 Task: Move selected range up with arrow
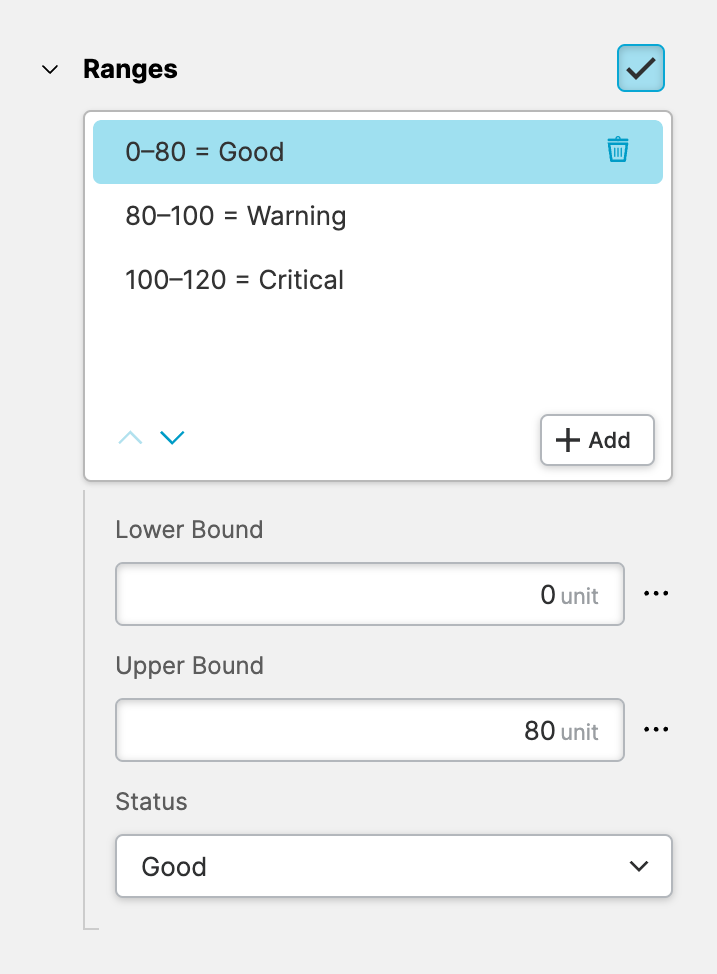coord(130,438)
